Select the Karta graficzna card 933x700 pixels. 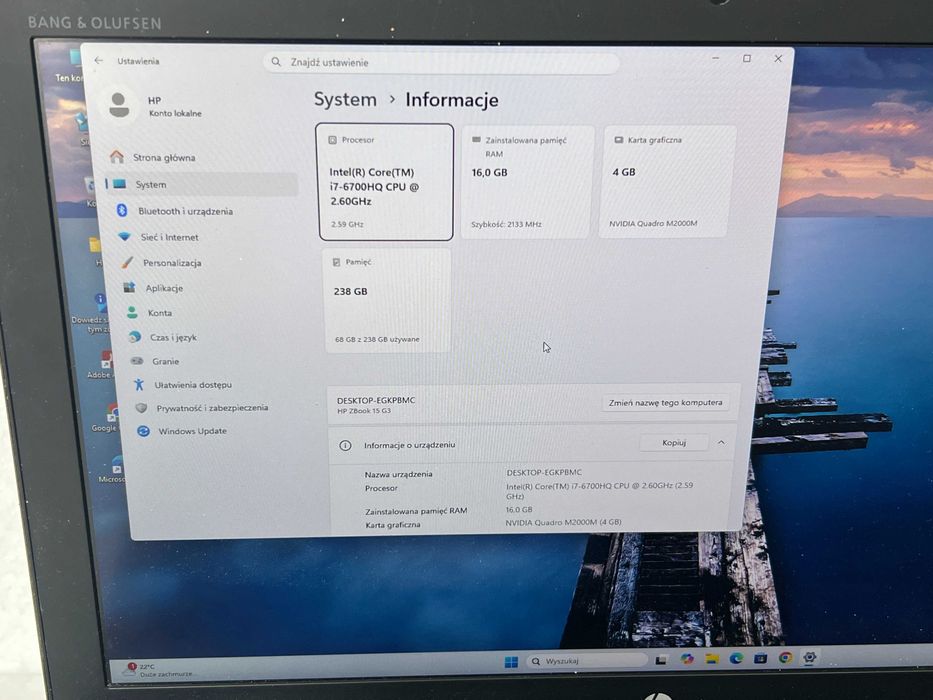point(669,182)
